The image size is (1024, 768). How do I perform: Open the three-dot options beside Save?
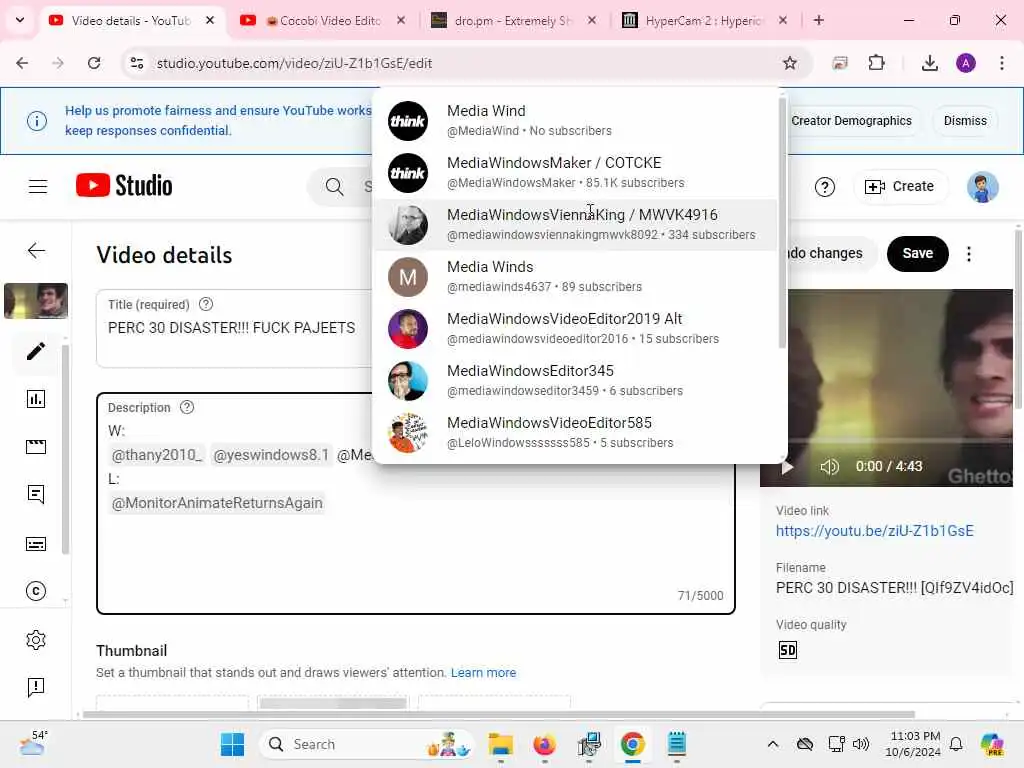969,254
